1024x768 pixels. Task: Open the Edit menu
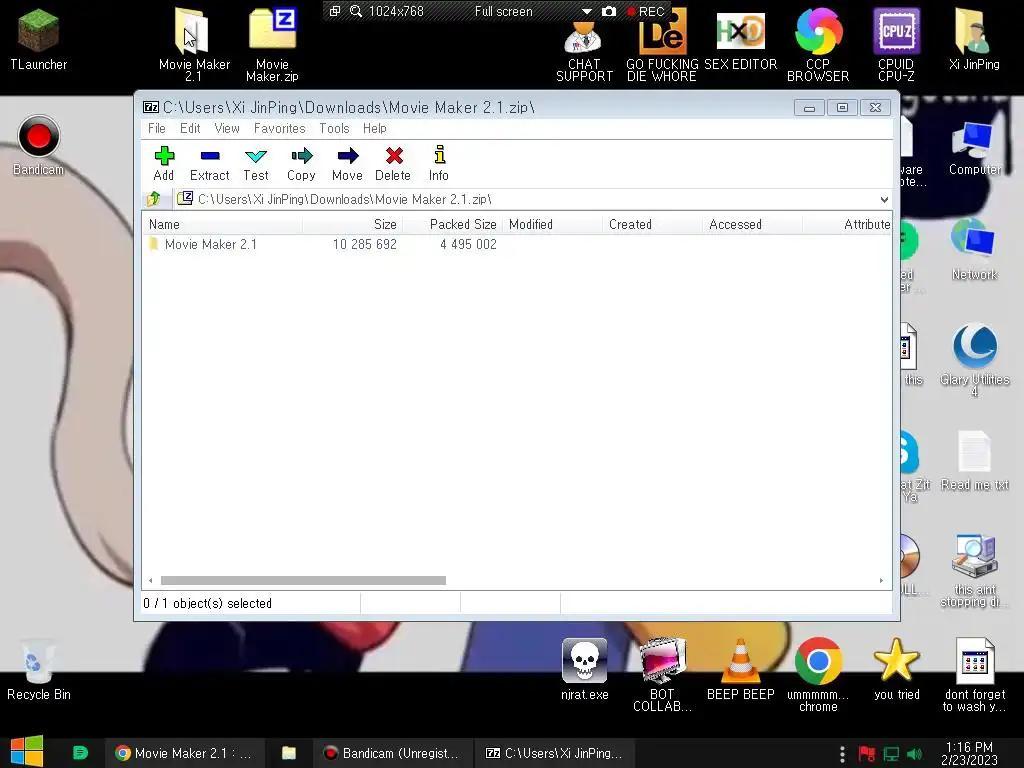[x=190, y=128]
